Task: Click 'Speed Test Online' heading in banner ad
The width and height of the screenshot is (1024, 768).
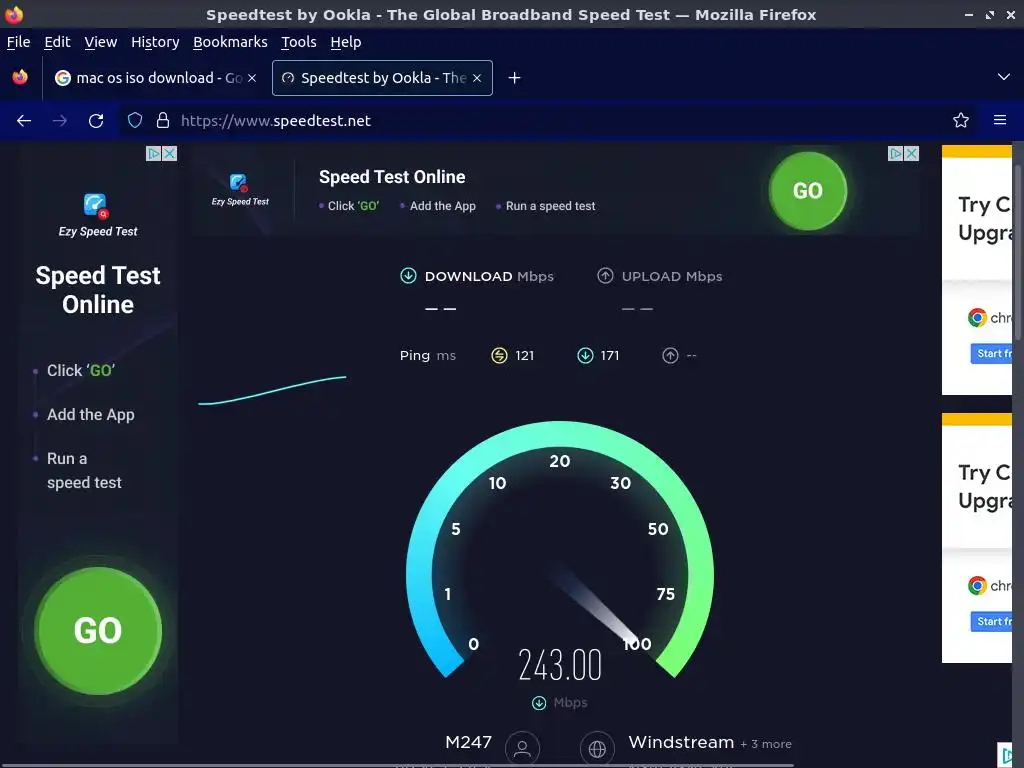Action: [x=392, y=177]
